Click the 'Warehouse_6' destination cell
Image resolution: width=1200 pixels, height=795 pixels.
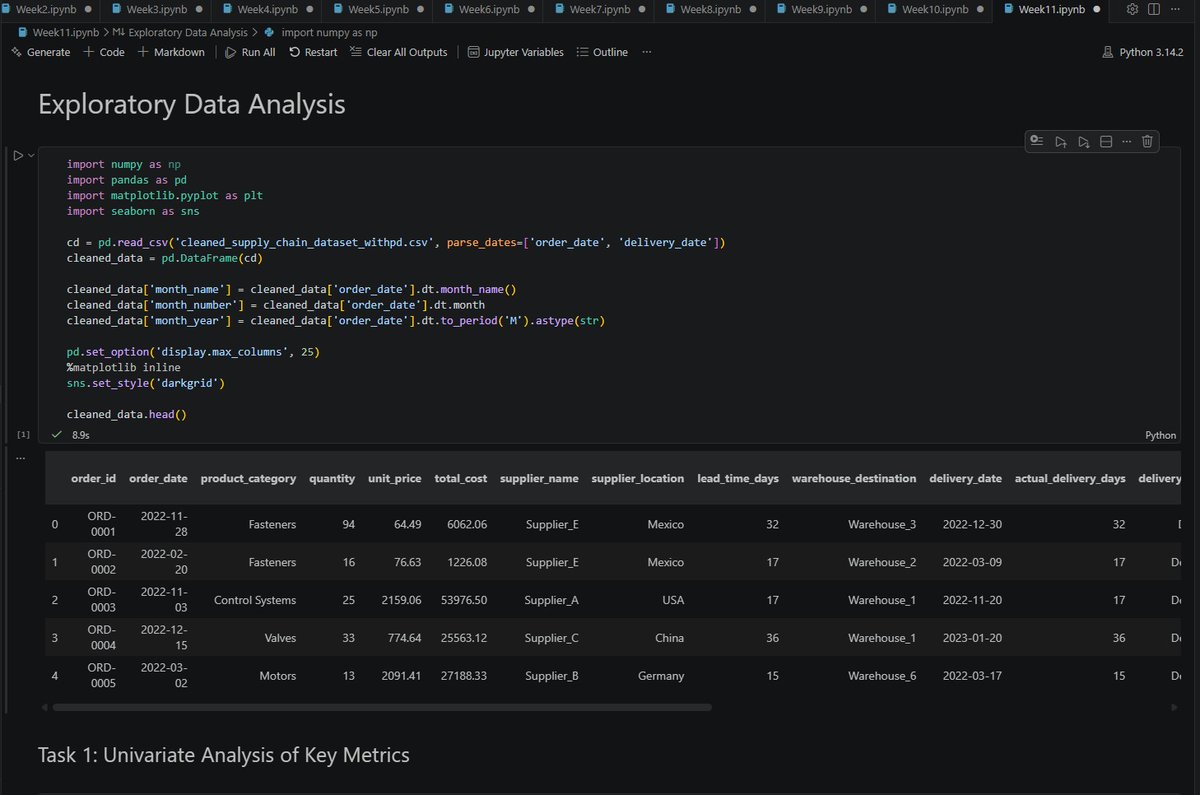882,676
